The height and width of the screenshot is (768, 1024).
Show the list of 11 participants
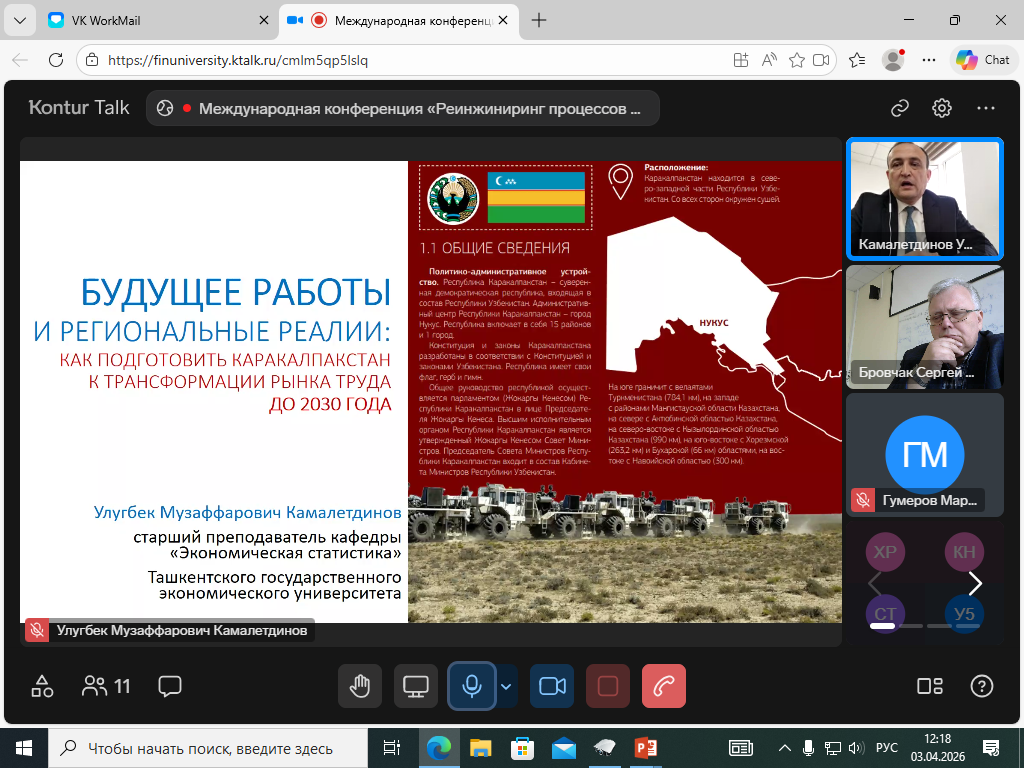coord(107,686)
